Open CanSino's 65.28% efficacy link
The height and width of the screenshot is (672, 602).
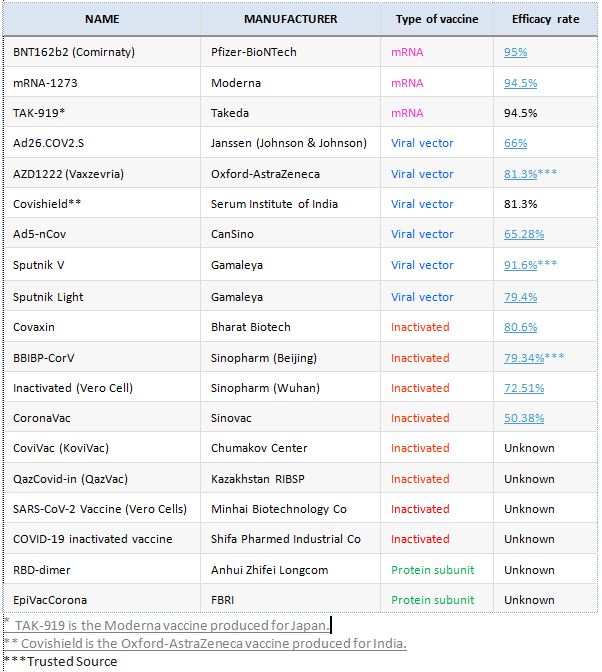coord(524,234)
